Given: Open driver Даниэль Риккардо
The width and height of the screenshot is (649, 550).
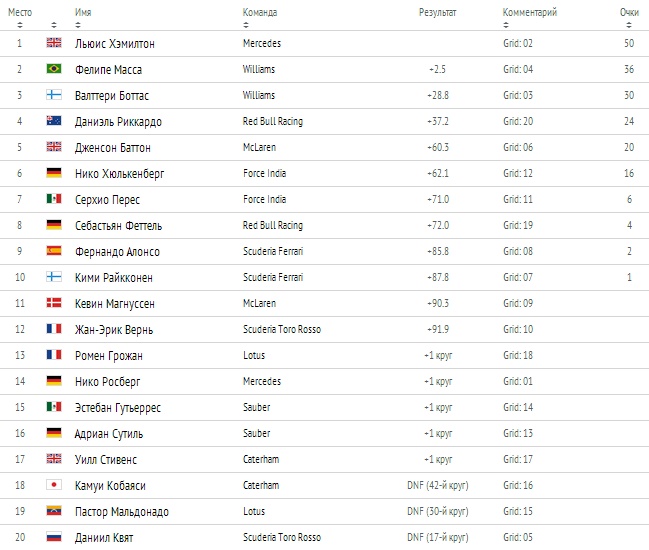Looking at the screenshot, I should pos(118,122).
